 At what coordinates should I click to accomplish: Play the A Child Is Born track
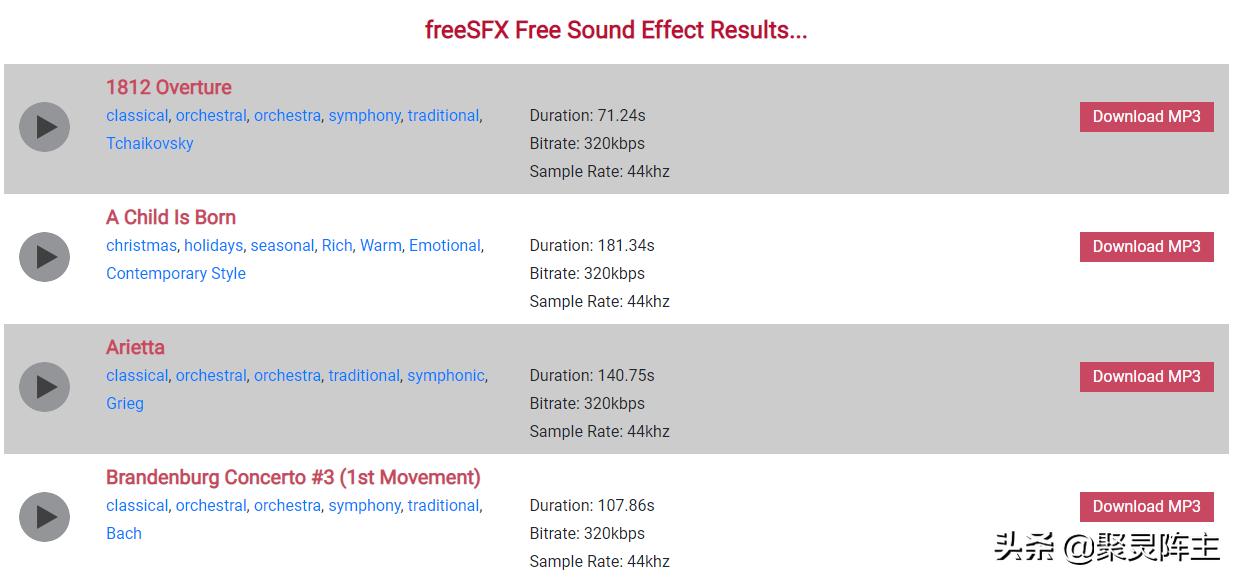pyautogui.click(x=44, y=257)
